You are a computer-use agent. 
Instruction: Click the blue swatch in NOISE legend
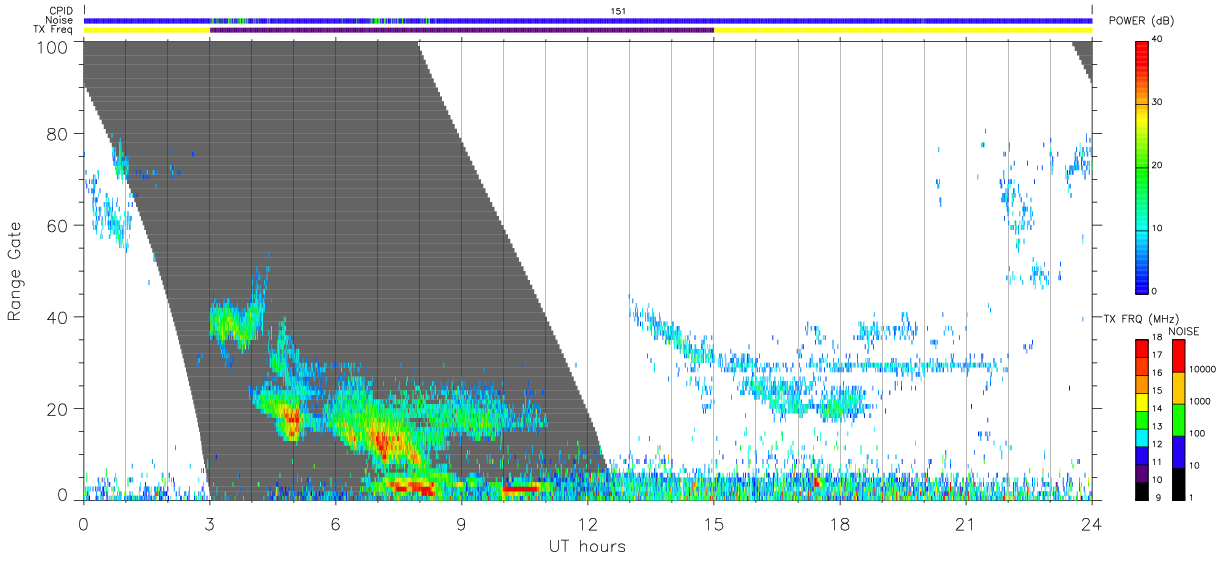(x=1178, y=451)
